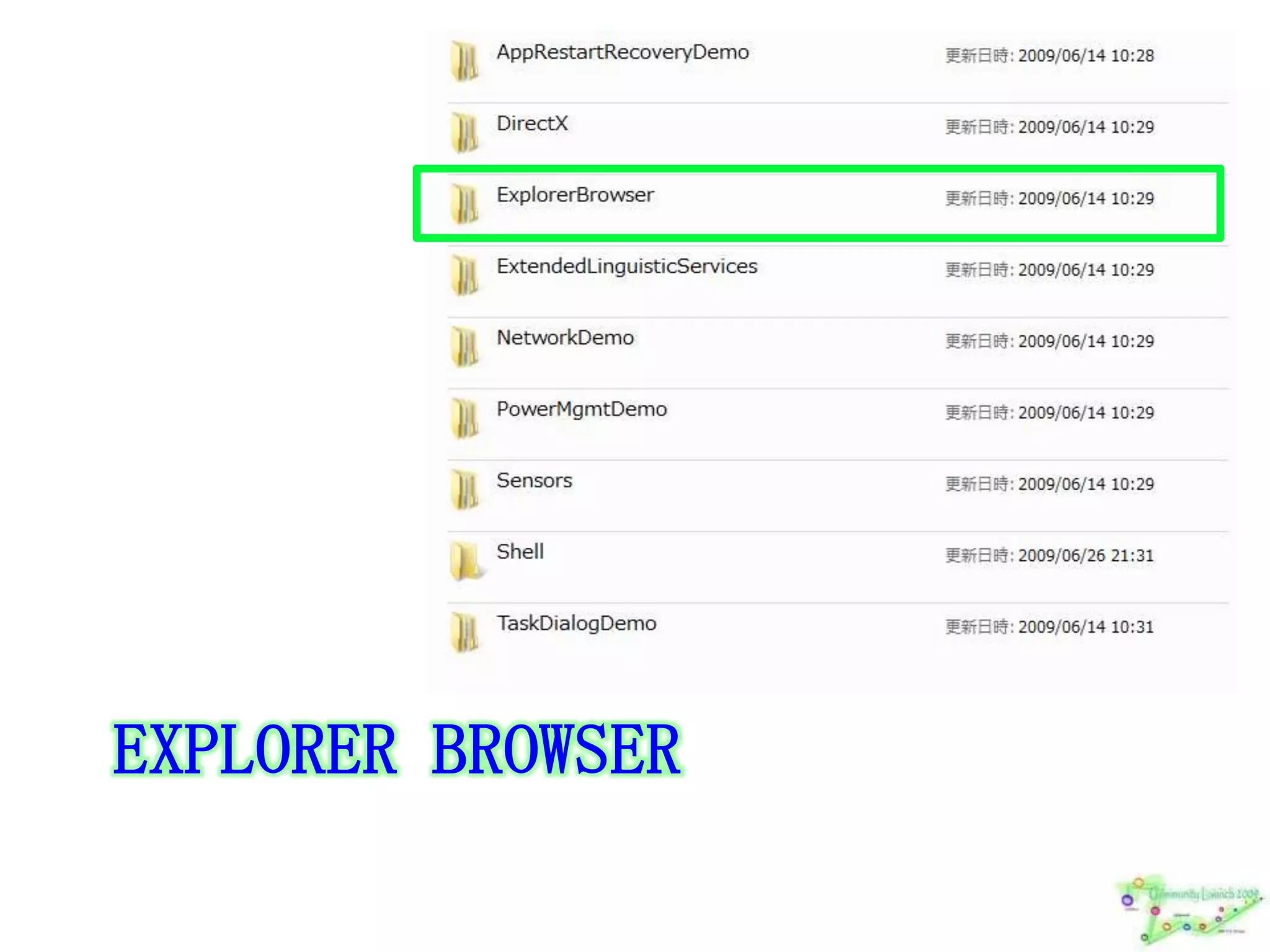Select the NetworkDemo folder name
Image resolution: width=1270 pixels, height=952 pixels.
[x=565, y=338]
